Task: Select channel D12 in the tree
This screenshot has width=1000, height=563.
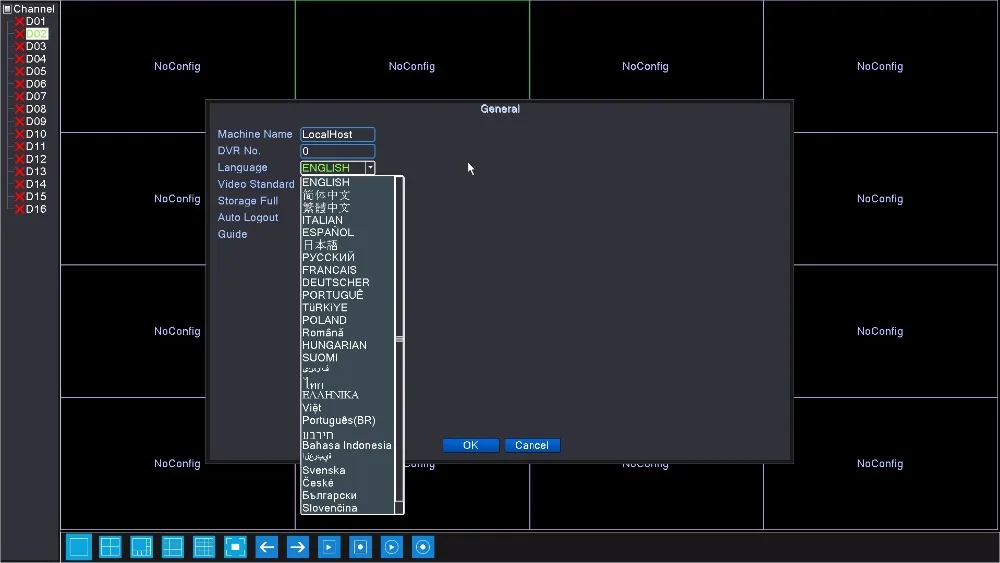Action: pyautogui.click(x=36, y=159)
